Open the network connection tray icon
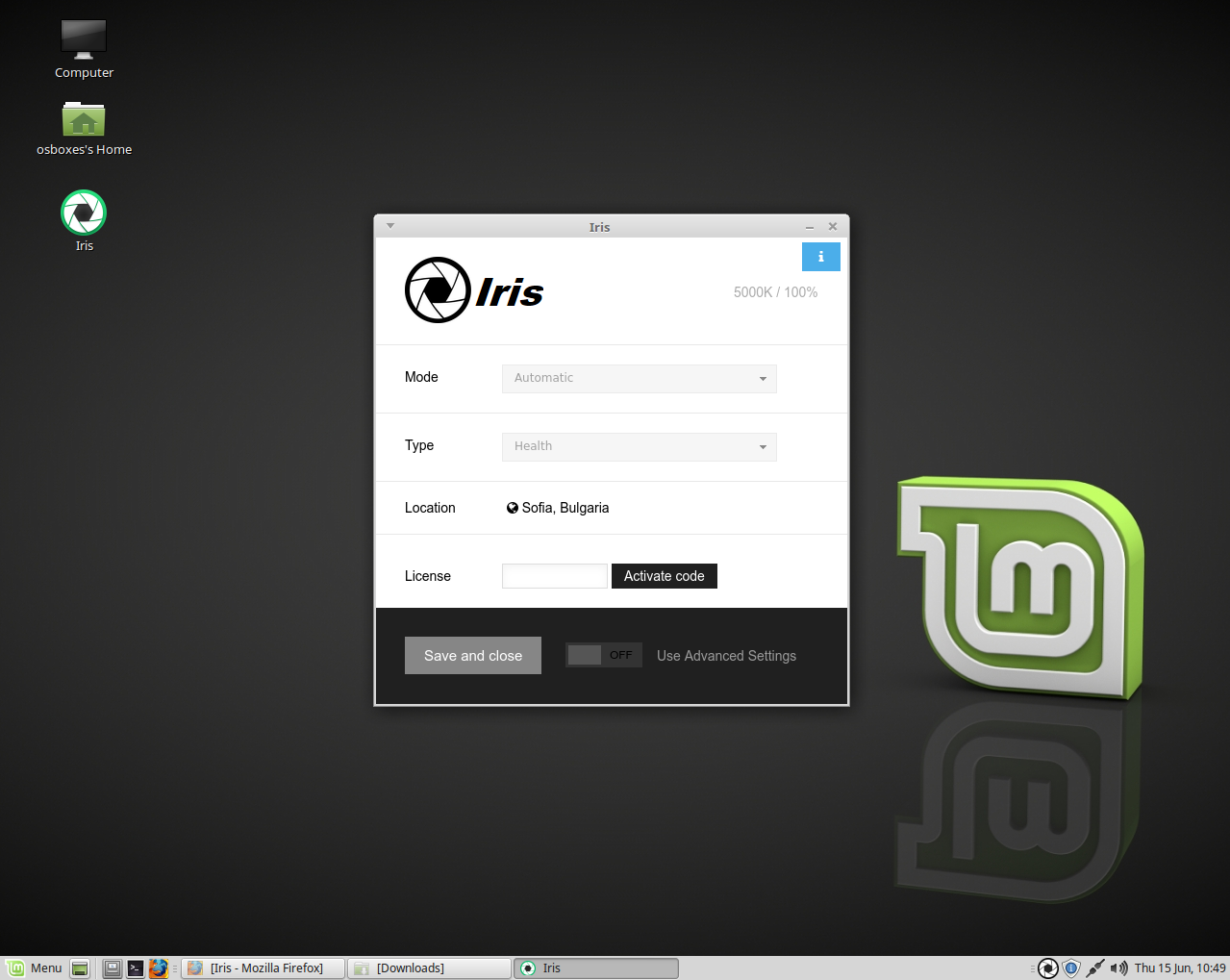The width and height of the screenshot is (1230, 980). pyautogui.click(x=1095, y=968)
